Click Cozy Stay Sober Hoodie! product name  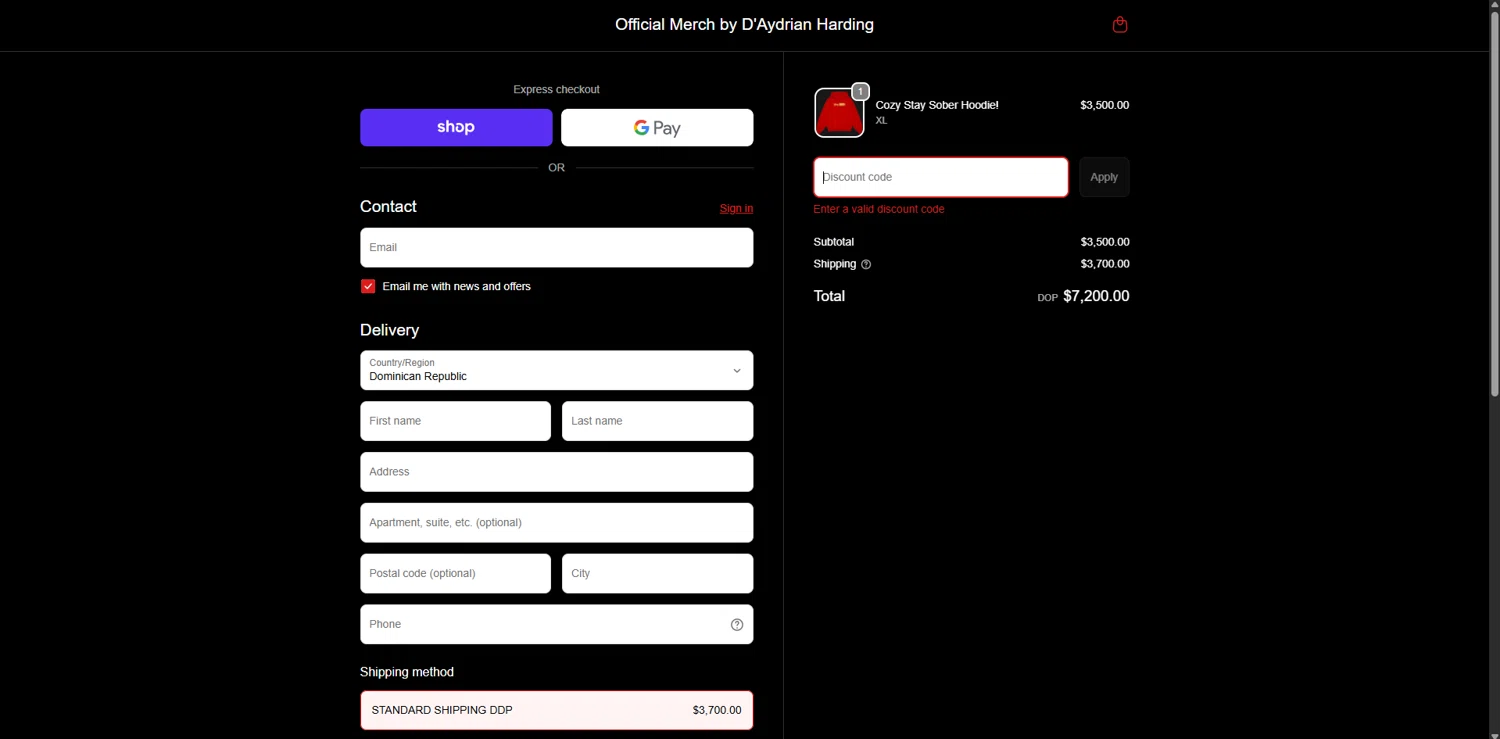click(x=937, y=105)
